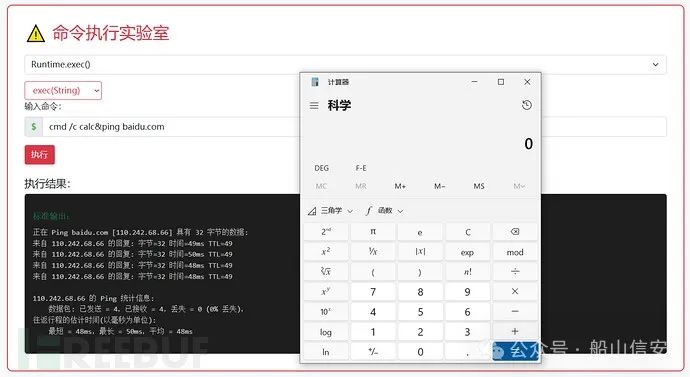The height and width of the screenshot is (377, 690).
Task: Click the '执行结果:' label text
Action: [48, 184]
